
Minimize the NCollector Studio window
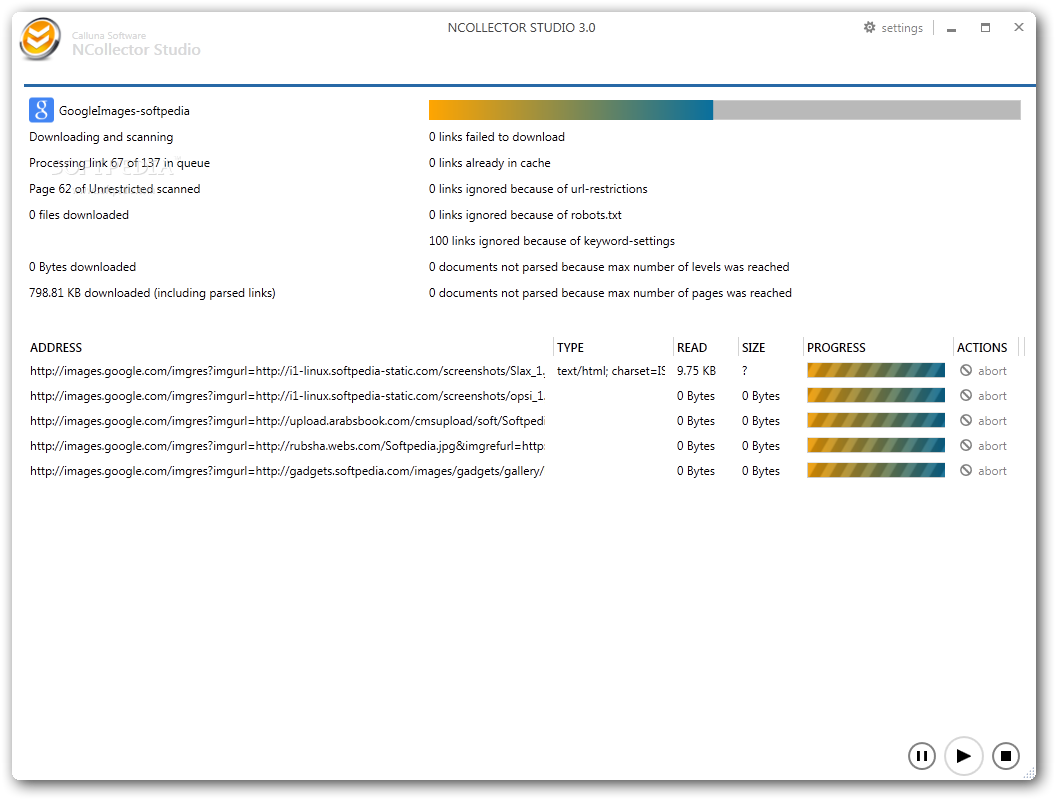click(x=951, y=28)
